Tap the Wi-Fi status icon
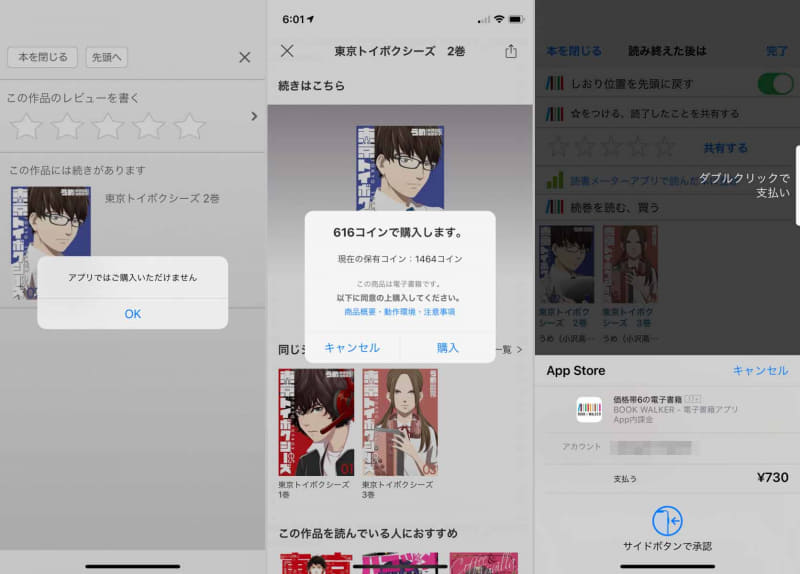 (499, 19)
